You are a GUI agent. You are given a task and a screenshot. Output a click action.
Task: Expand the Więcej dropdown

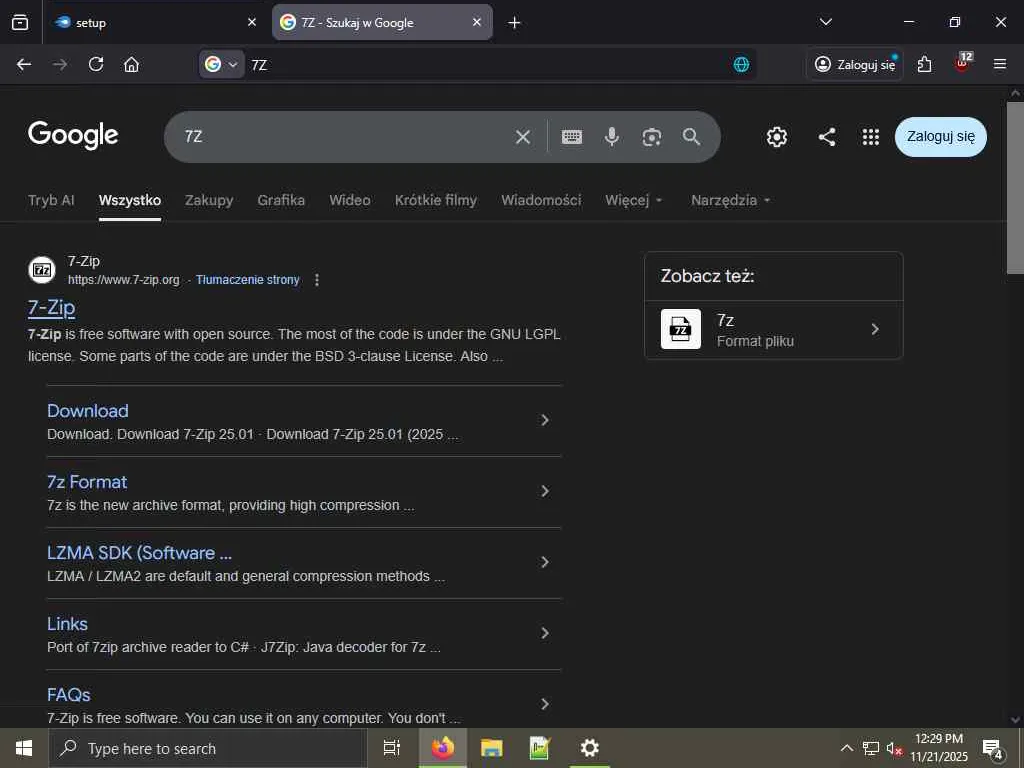(x=633, y=200)
